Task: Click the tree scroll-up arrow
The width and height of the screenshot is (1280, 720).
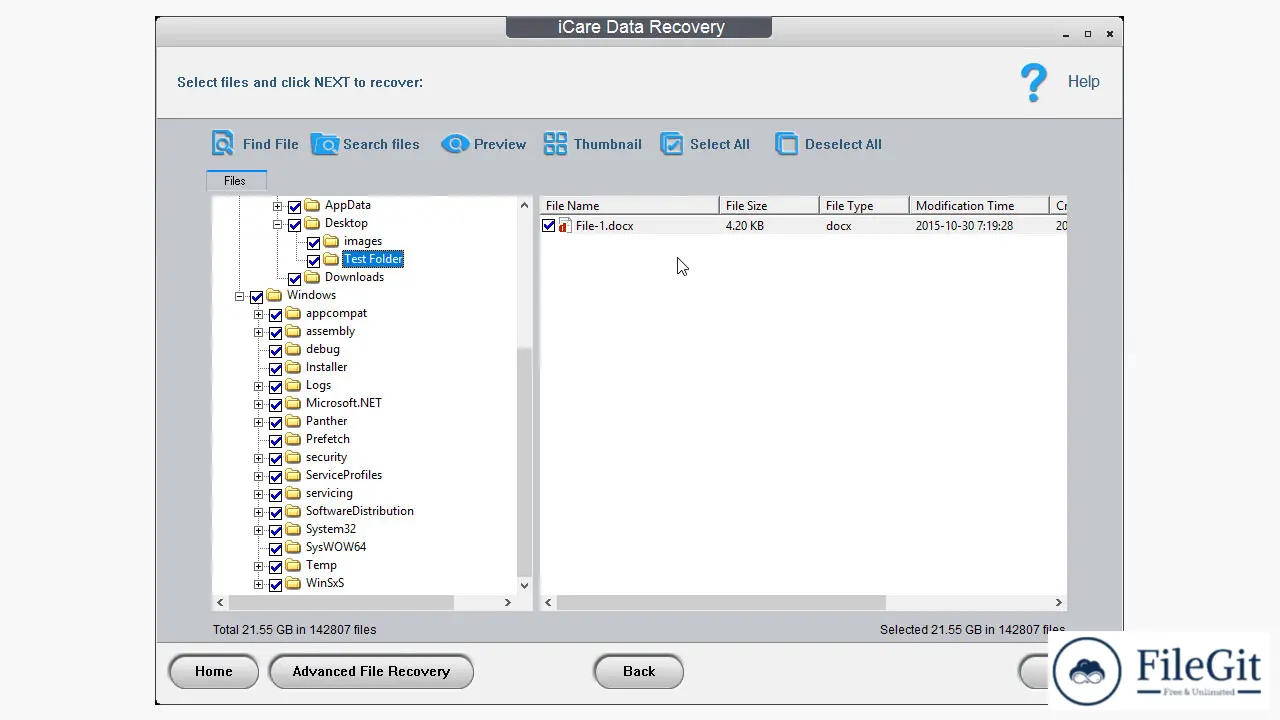Action: (524, 205)
